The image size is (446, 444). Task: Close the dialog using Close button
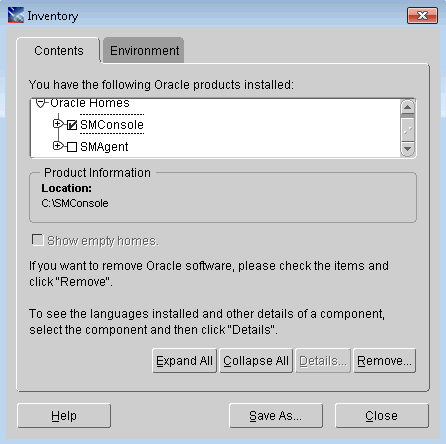pos(382,416)
